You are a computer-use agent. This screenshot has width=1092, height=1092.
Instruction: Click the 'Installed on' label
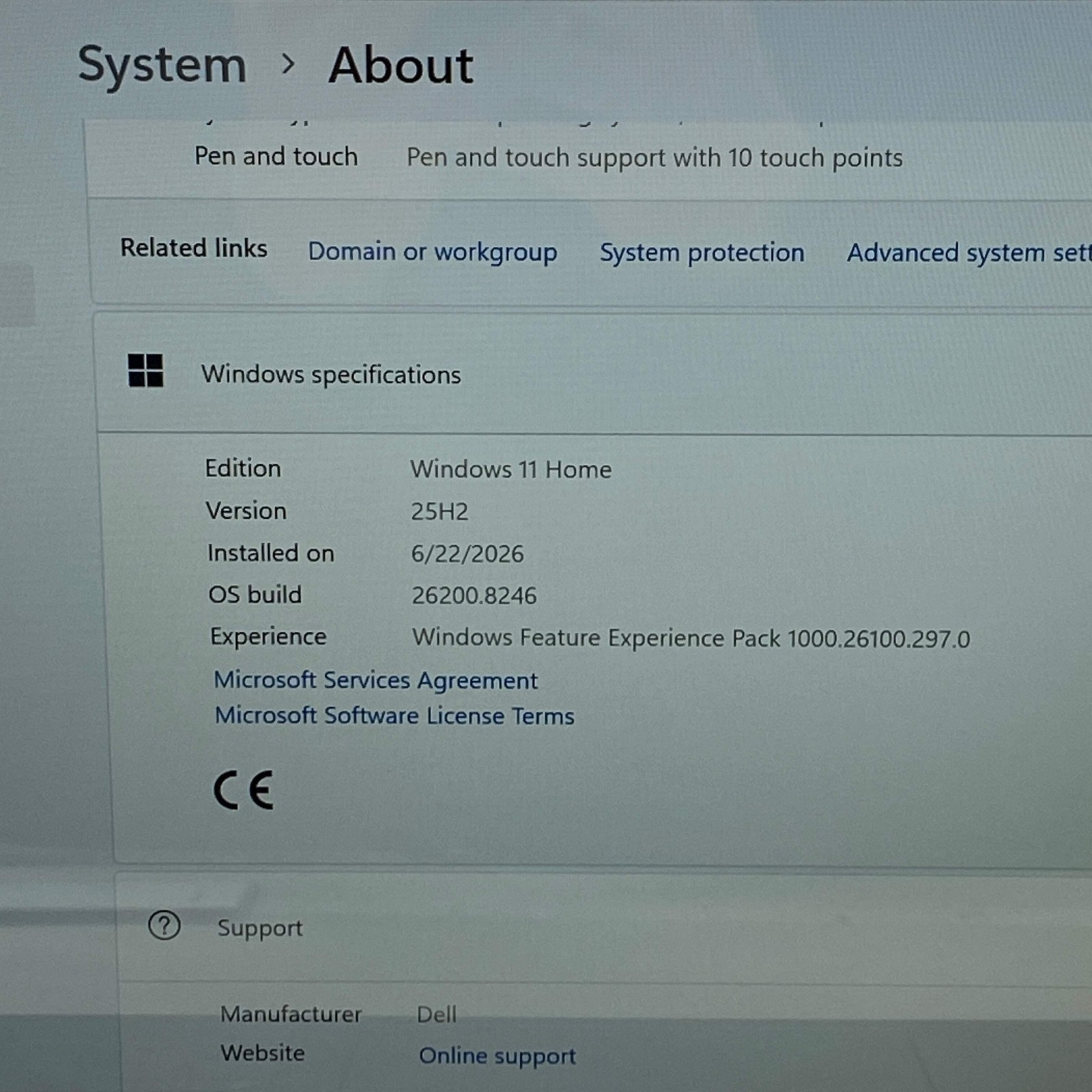271,553
